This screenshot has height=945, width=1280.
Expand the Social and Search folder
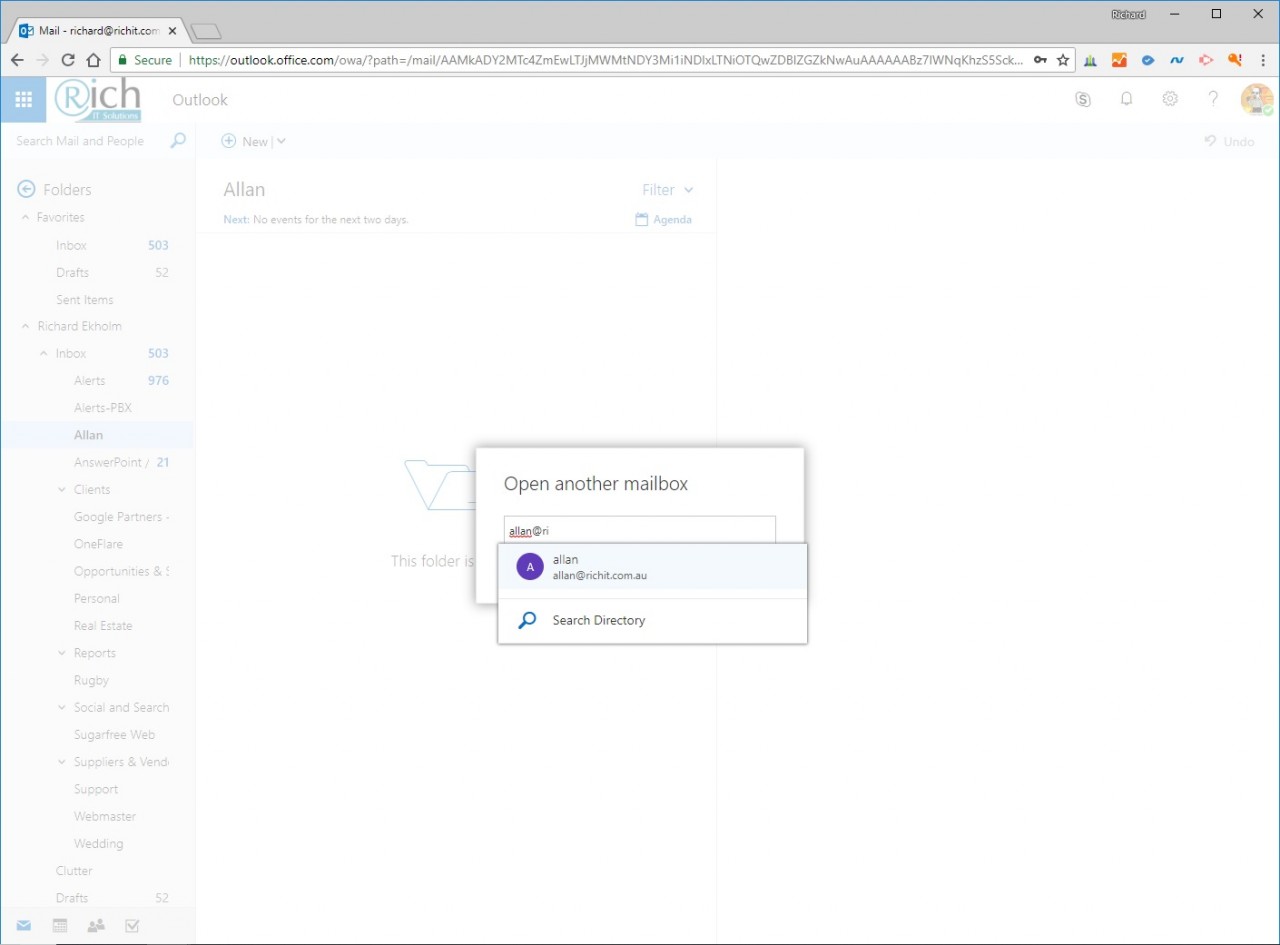coord(62,708)
